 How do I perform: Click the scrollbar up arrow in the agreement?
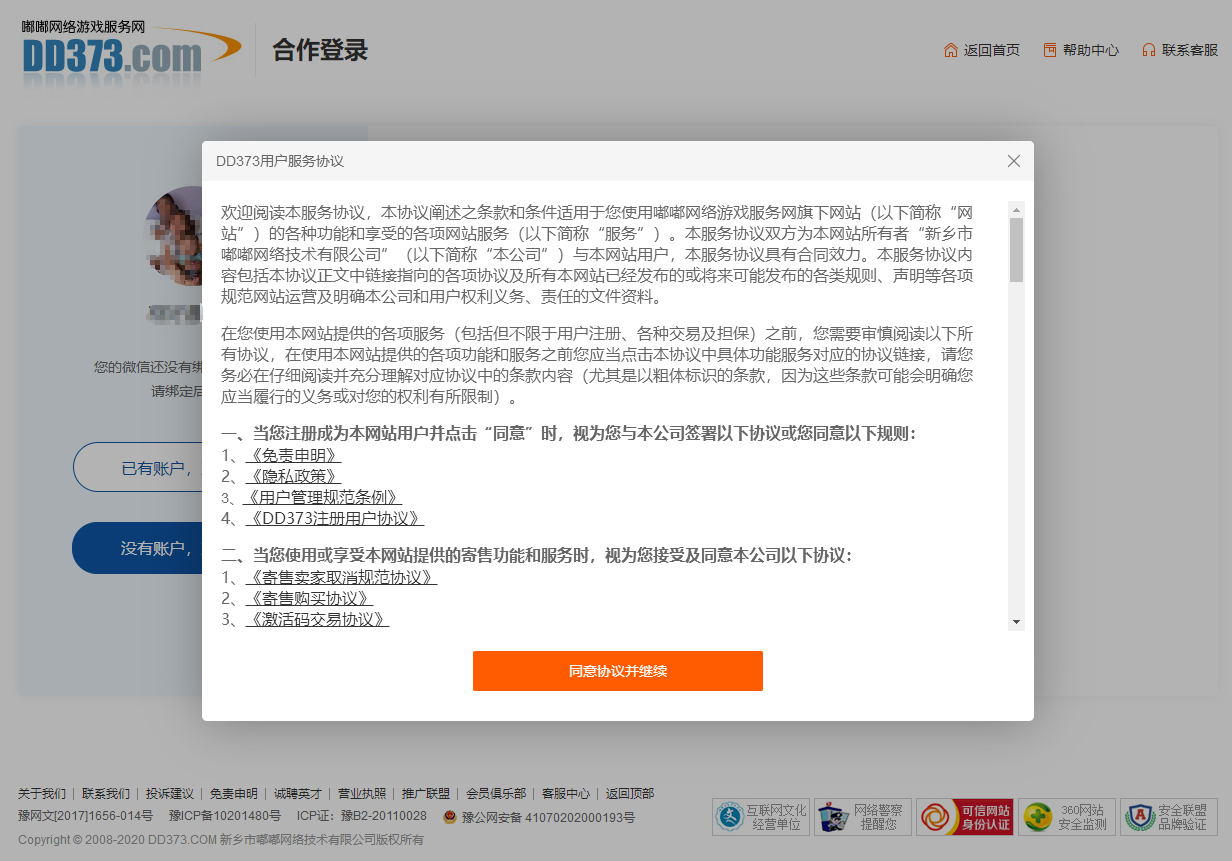(x=1016, y=210)
